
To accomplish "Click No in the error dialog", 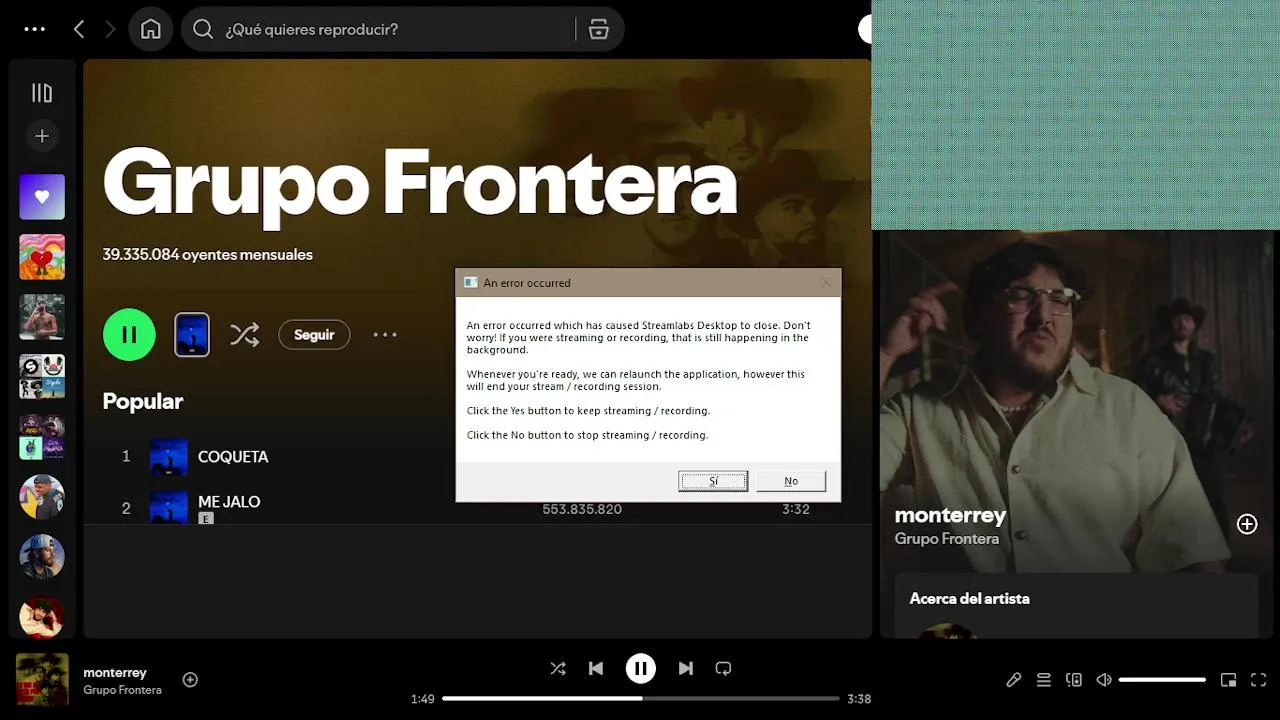I will pos(791,481).
